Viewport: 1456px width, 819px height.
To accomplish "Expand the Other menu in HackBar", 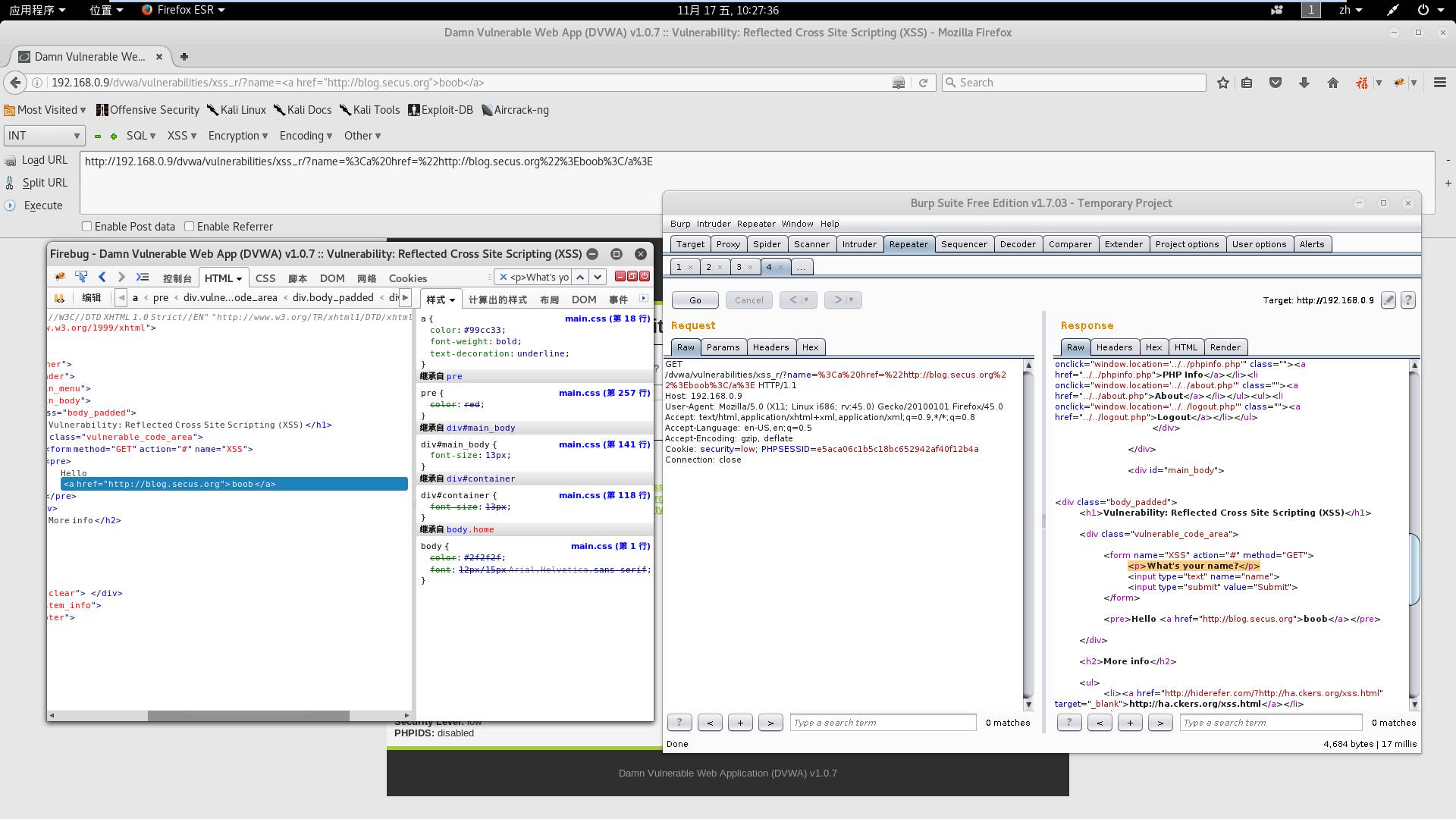I will pos(362,136).
